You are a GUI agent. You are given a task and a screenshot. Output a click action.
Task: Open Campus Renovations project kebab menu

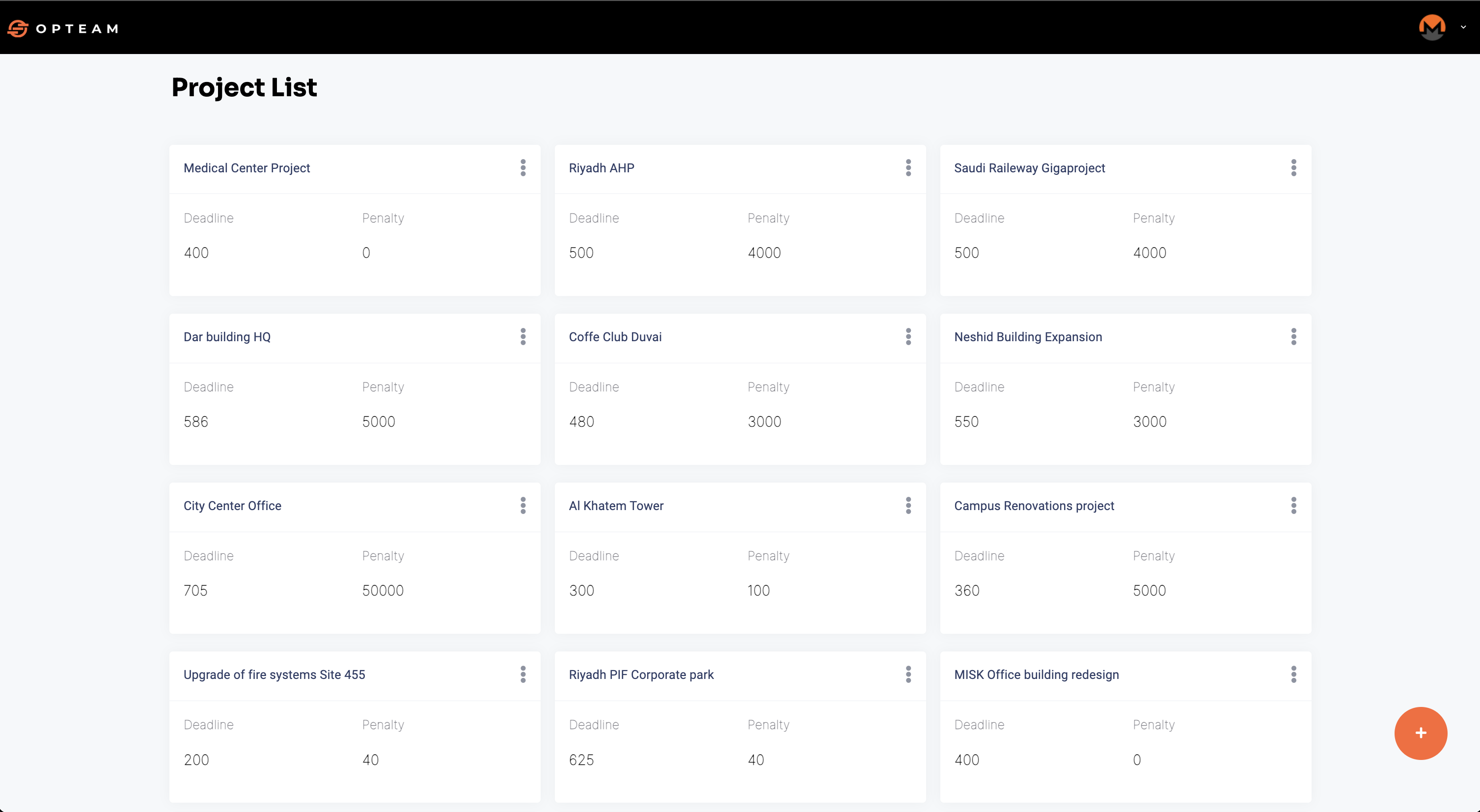[x=1293, y=505]
